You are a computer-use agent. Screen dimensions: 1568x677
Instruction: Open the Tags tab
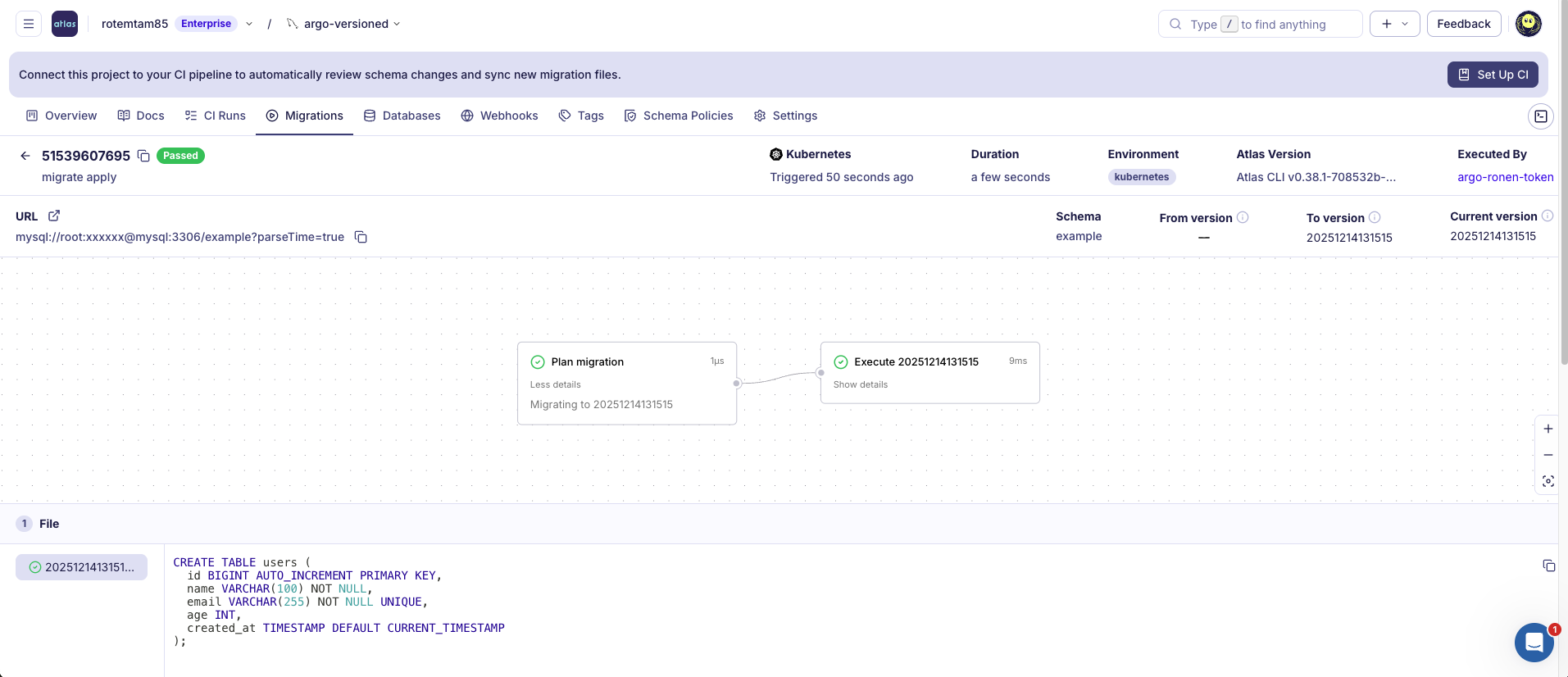[x=581, y=116]
